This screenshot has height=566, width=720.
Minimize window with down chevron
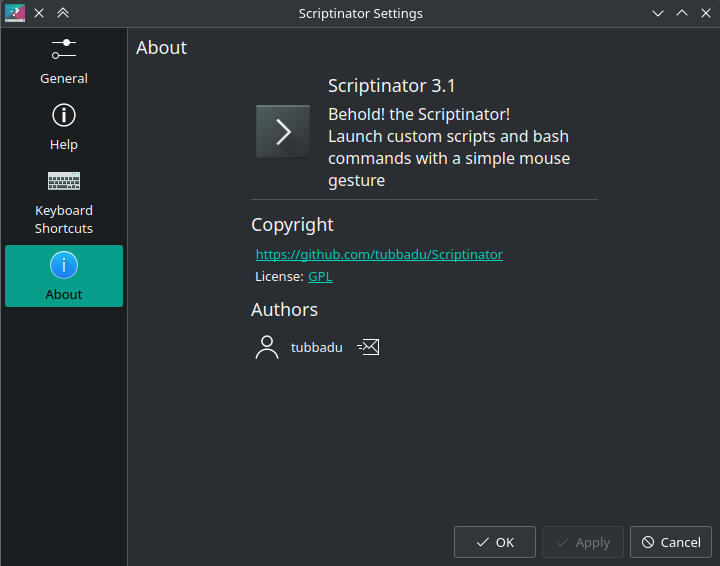coord(658,13)
